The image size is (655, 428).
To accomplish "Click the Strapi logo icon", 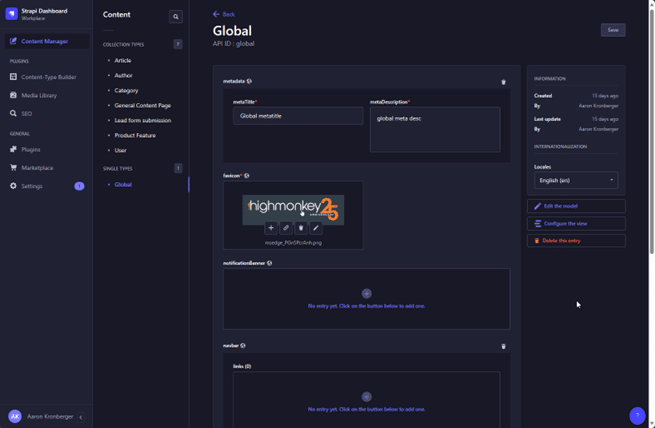I will (x=11, y=14).
